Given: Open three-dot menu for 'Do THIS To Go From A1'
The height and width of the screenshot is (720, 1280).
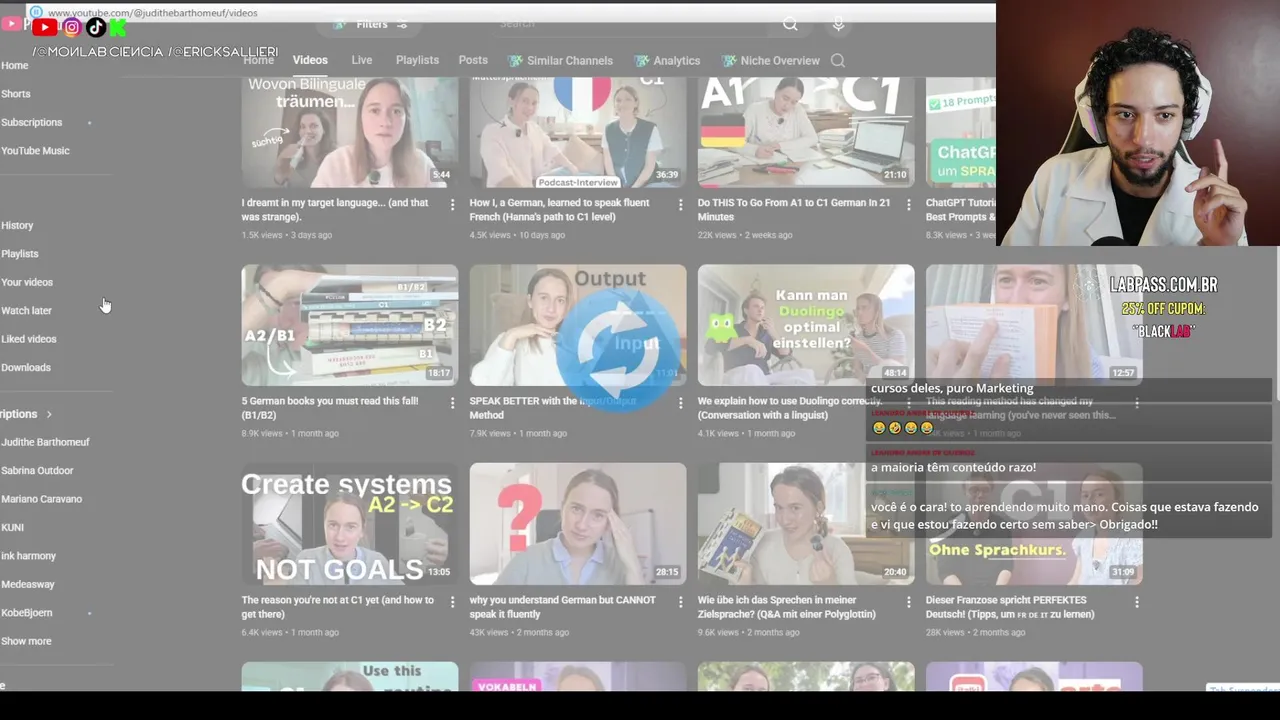Looking at the screenshot, I should point(908,204).
